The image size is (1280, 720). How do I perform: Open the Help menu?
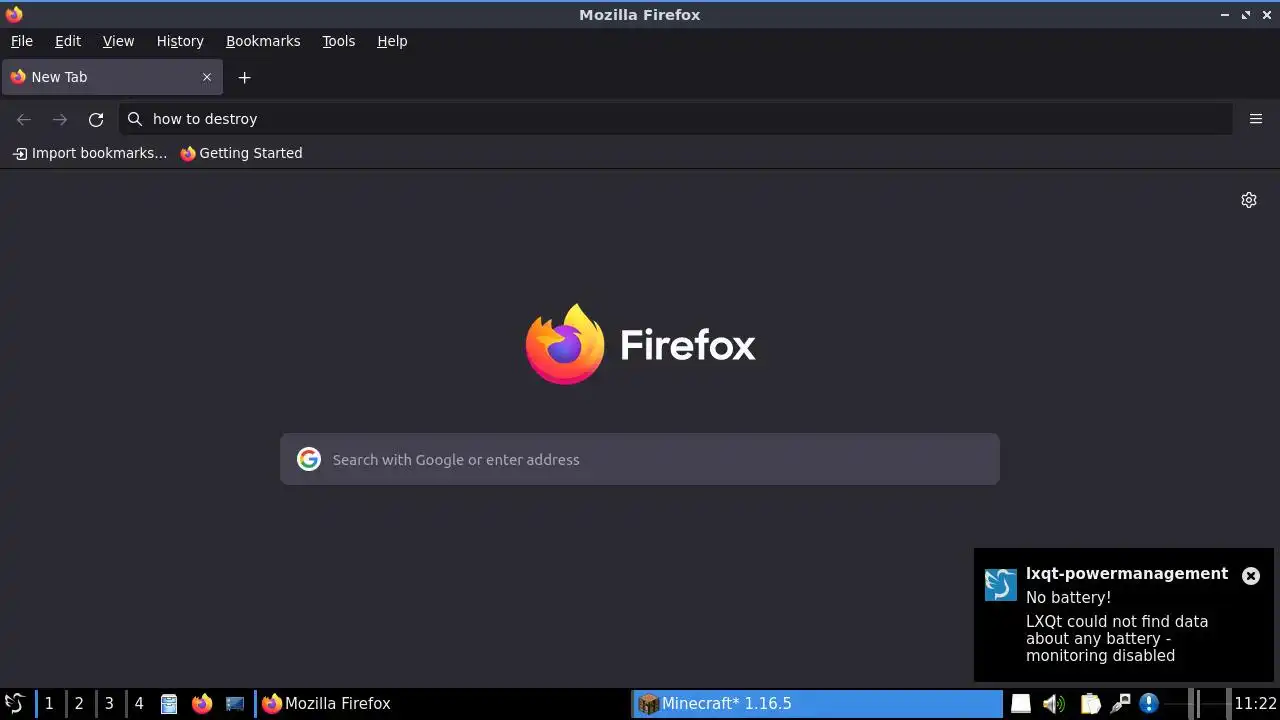click(x=392, y=41)
